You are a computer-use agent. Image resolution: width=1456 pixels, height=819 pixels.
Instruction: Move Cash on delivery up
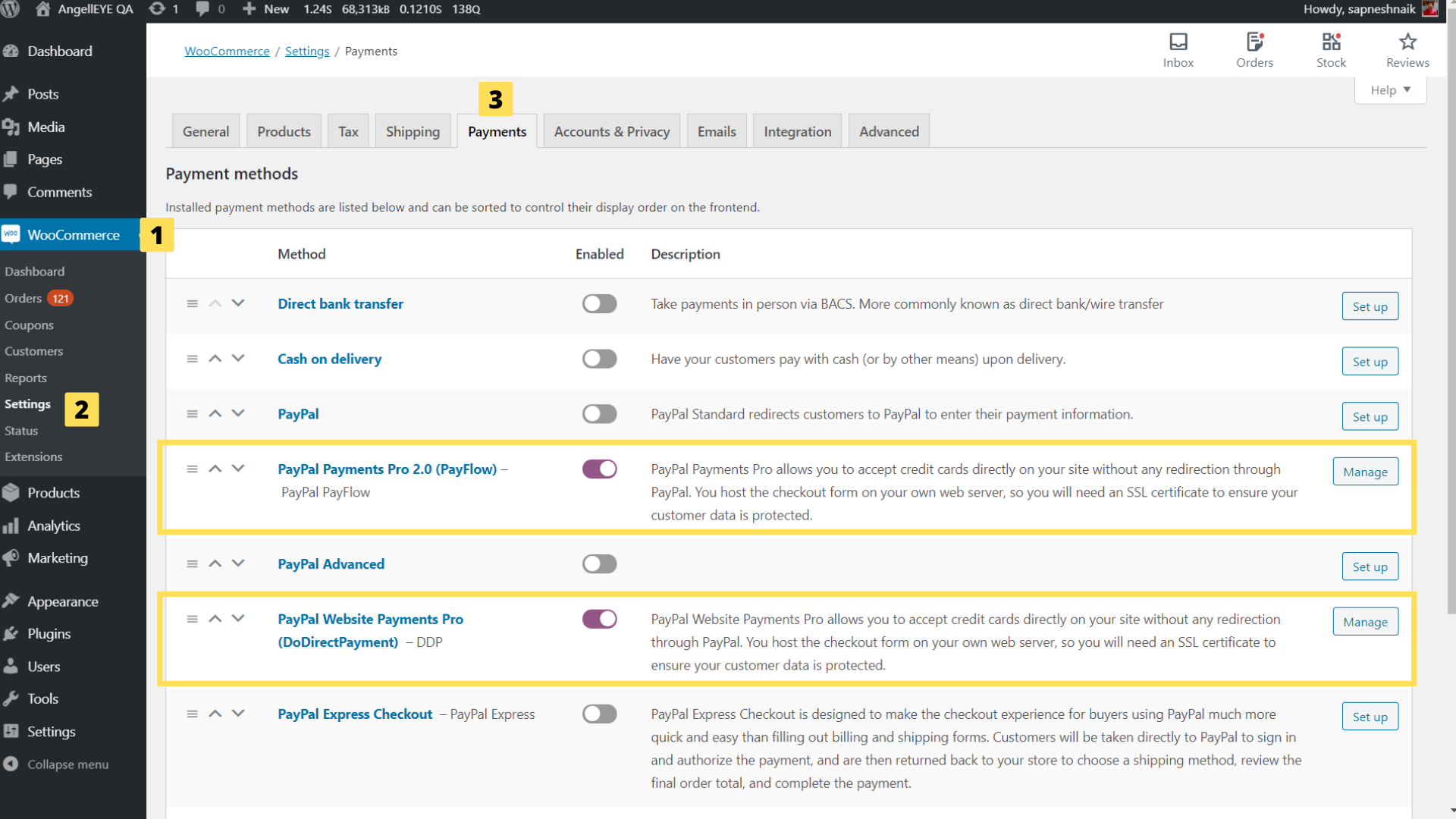[x=215, y=359]
